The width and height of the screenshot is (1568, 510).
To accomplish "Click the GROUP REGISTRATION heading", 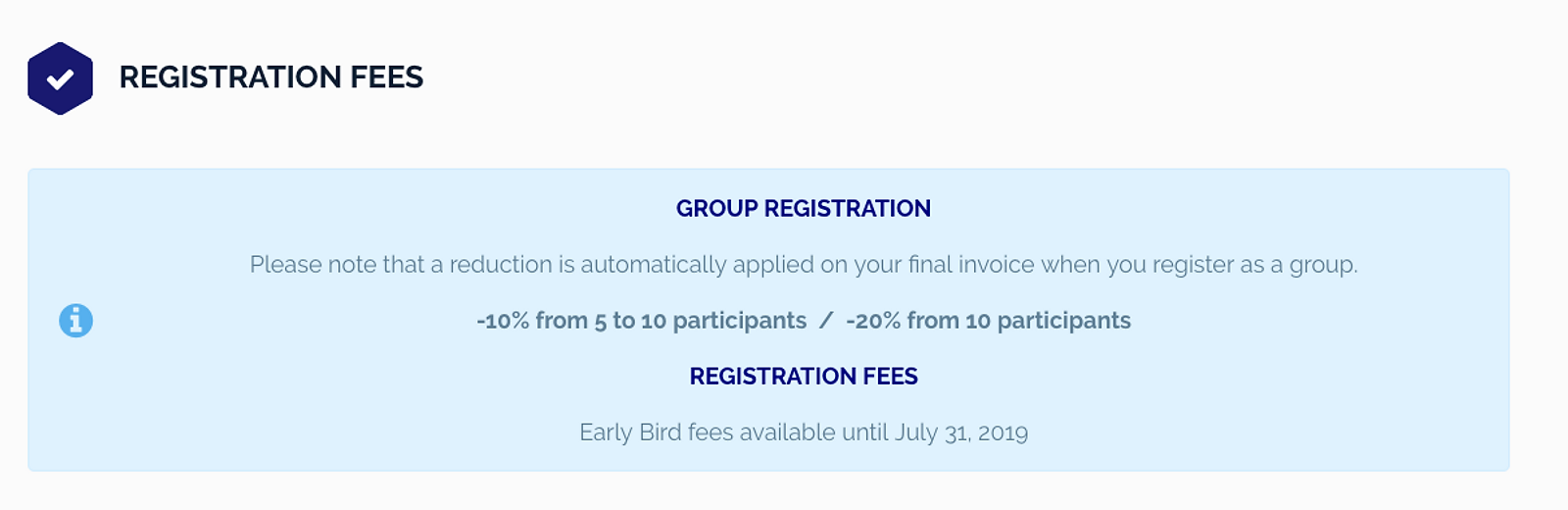I will [804, 209].
